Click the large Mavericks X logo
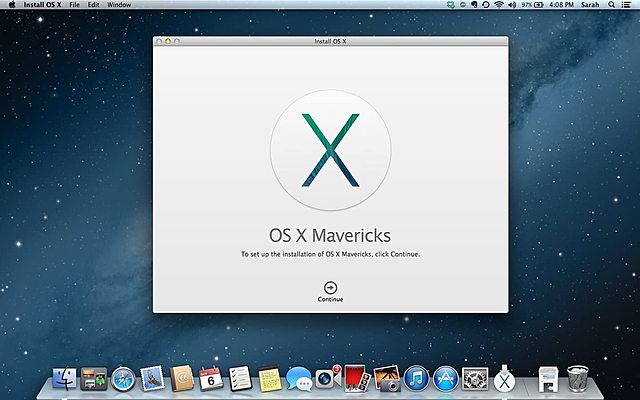The height and width of the screenshot is (400, 640). [x=331, y=150]
